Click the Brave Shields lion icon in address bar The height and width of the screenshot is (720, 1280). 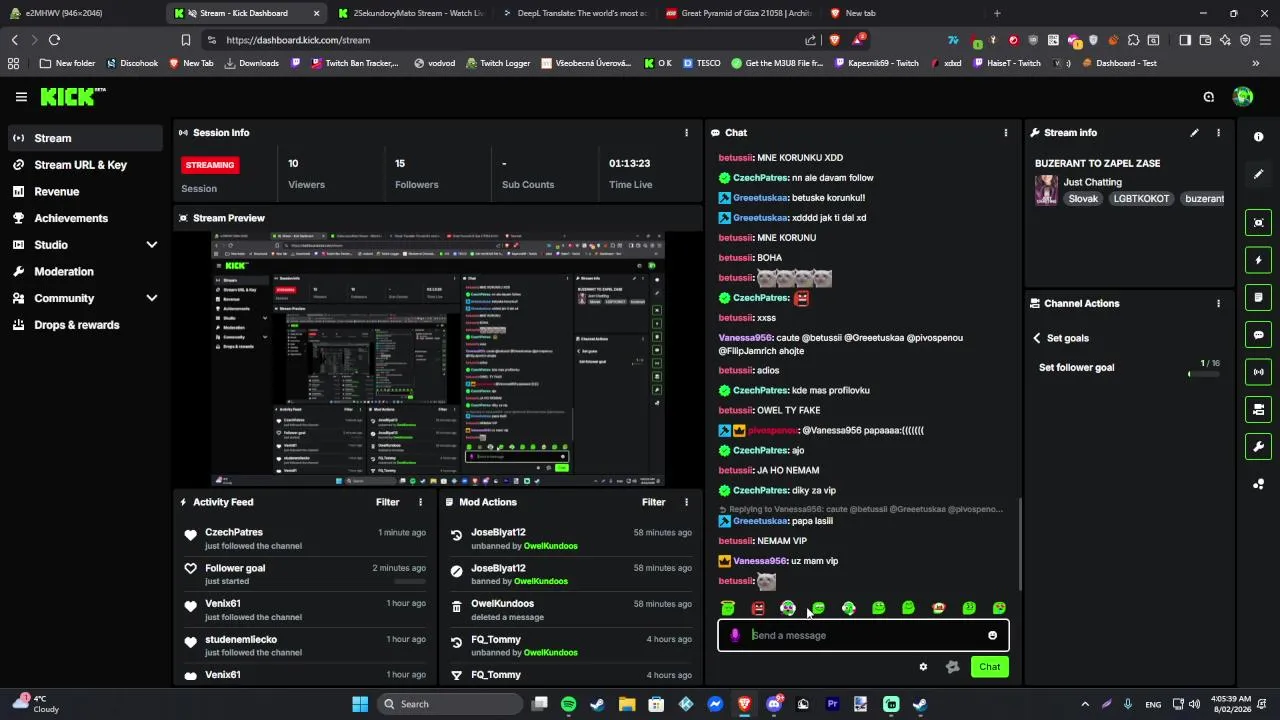tap(835, 40)
